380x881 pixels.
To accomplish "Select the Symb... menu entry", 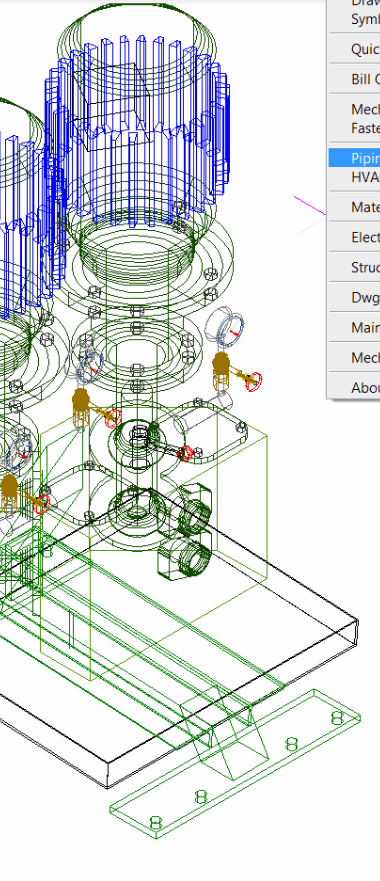I will (x=354, y=19).
